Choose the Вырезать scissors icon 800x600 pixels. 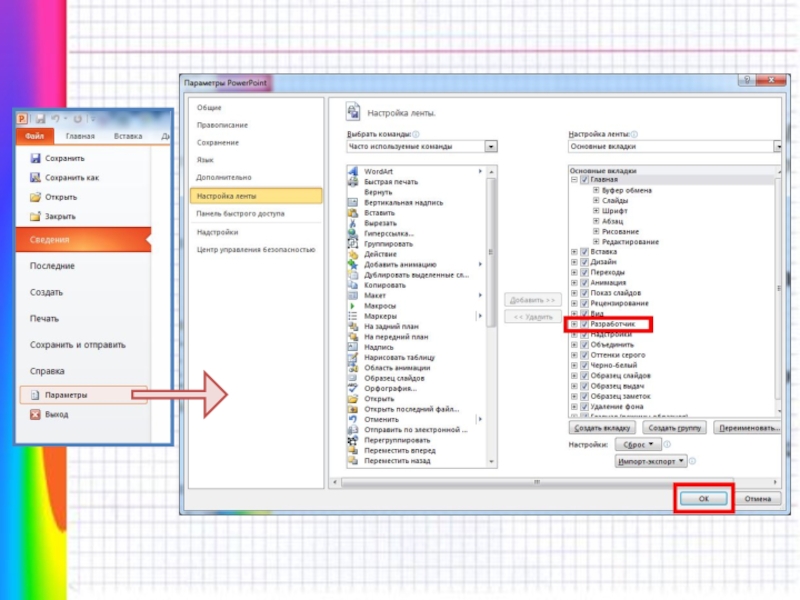tap(353, 223)
